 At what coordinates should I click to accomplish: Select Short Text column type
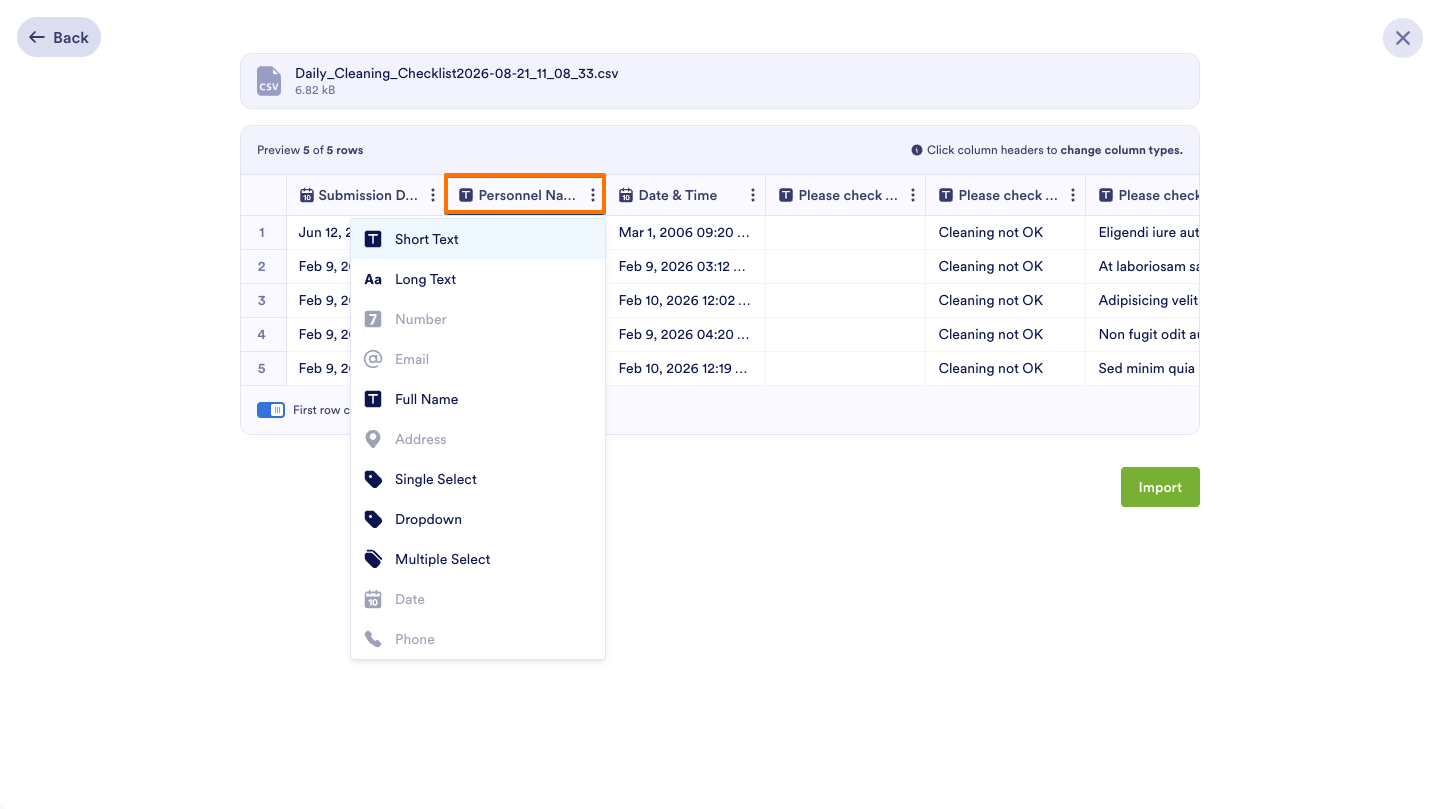pyautogui.click(x=478, y=239)
